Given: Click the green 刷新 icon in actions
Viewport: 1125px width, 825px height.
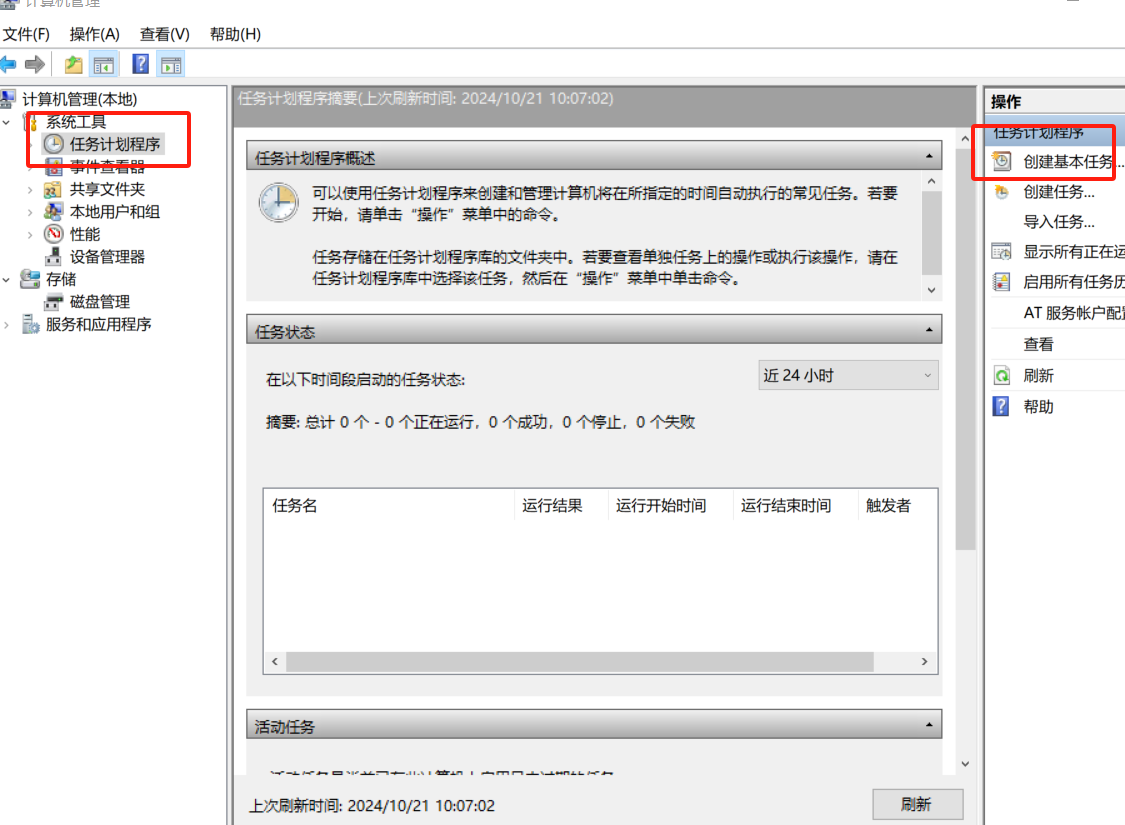Looking at the screenshot, I should [x=1002, y=375].
